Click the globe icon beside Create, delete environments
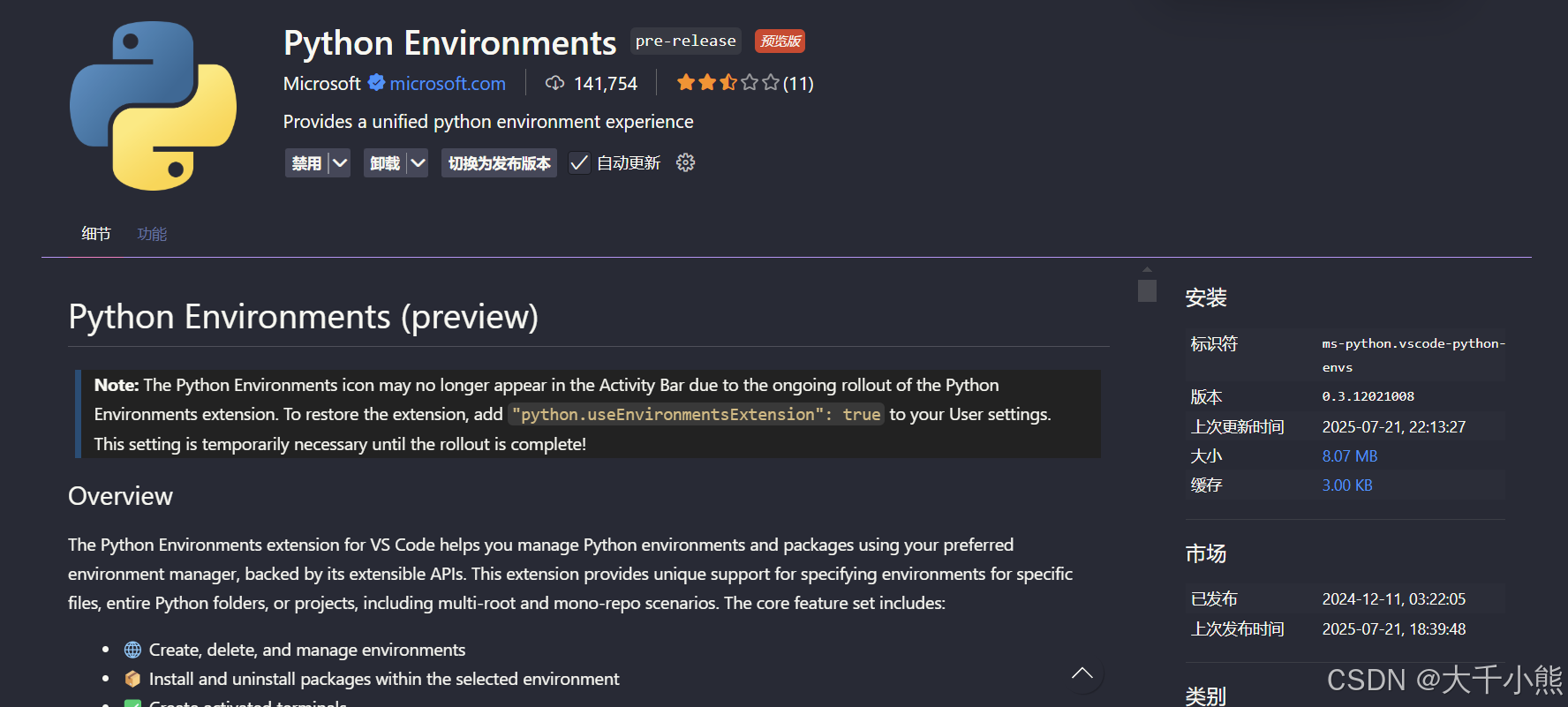Viewport: 1568px width, 707px height. click(x=132, y=650)
